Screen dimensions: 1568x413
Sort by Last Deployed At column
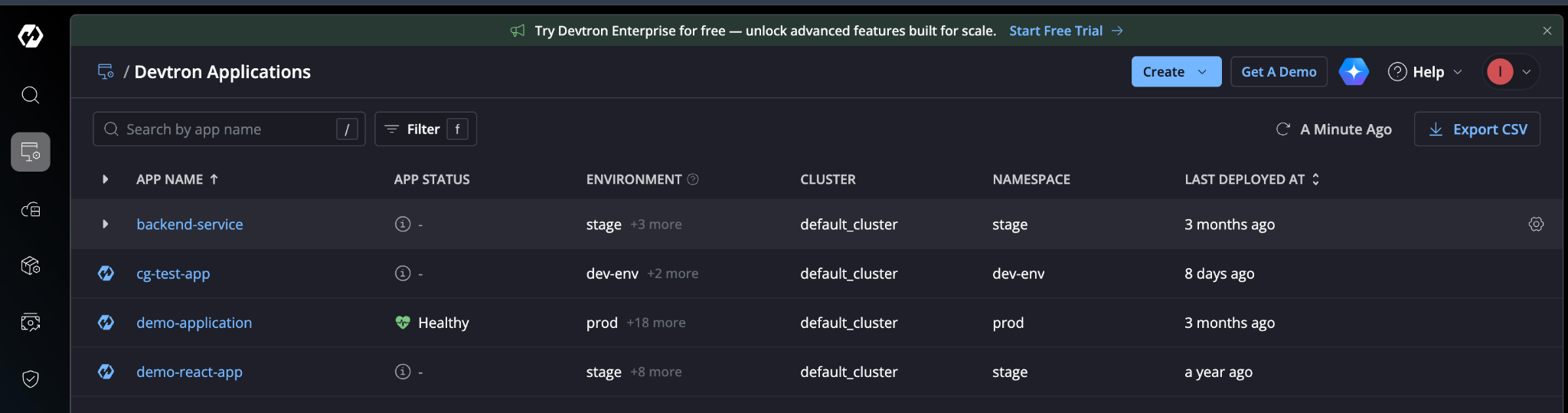(x=1252, y=179)
